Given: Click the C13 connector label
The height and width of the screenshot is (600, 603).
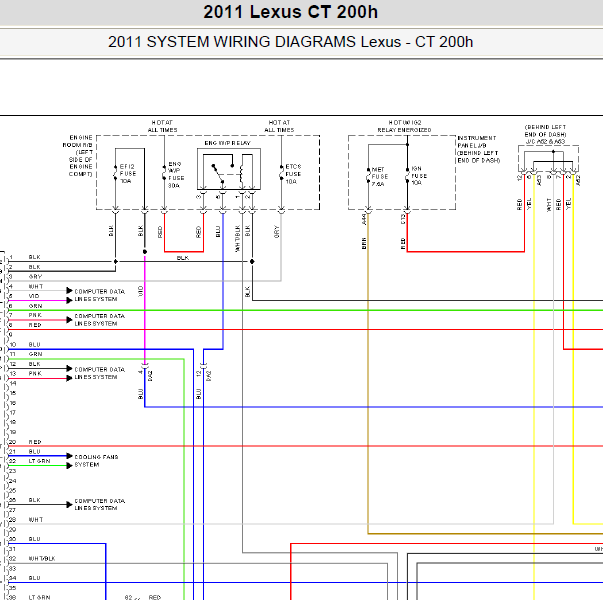Looking at the screenshot, I should click(x=403, y=219).
